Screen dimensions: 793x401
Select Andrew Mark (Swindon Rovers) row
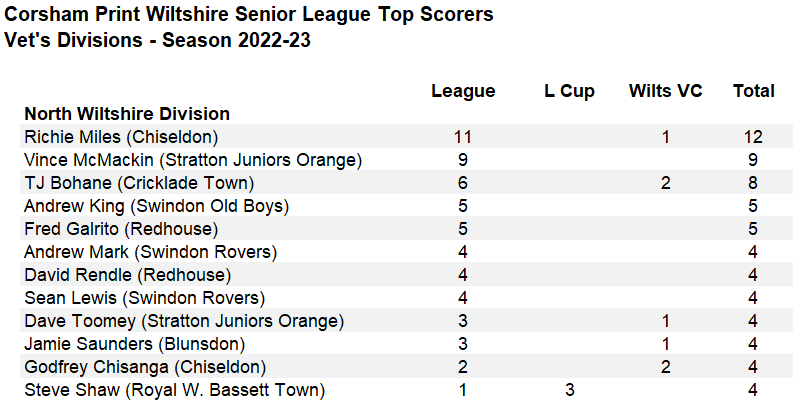(406, 252)
